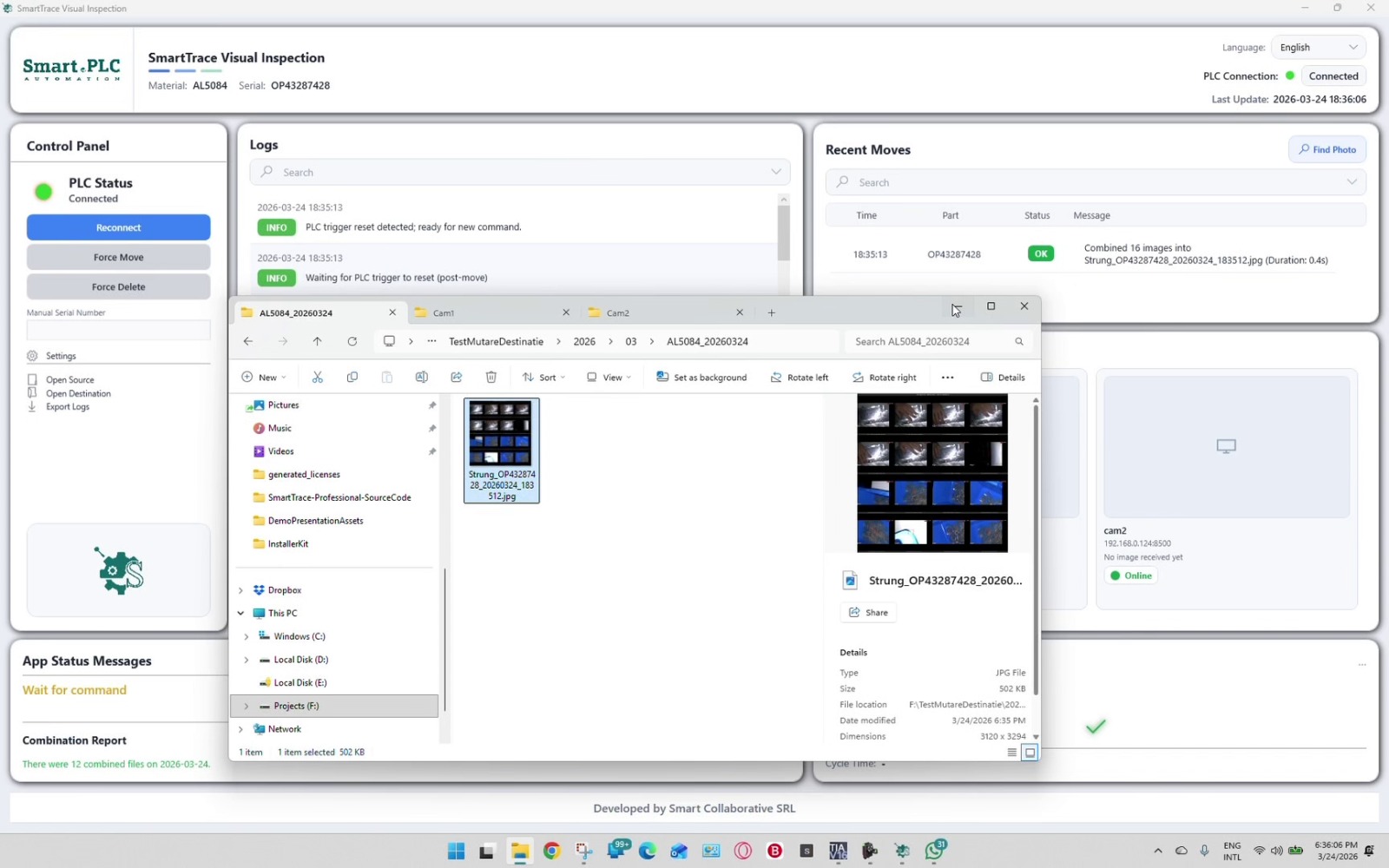Expand the Windows (C:) drive node

[x=247, y=636]
